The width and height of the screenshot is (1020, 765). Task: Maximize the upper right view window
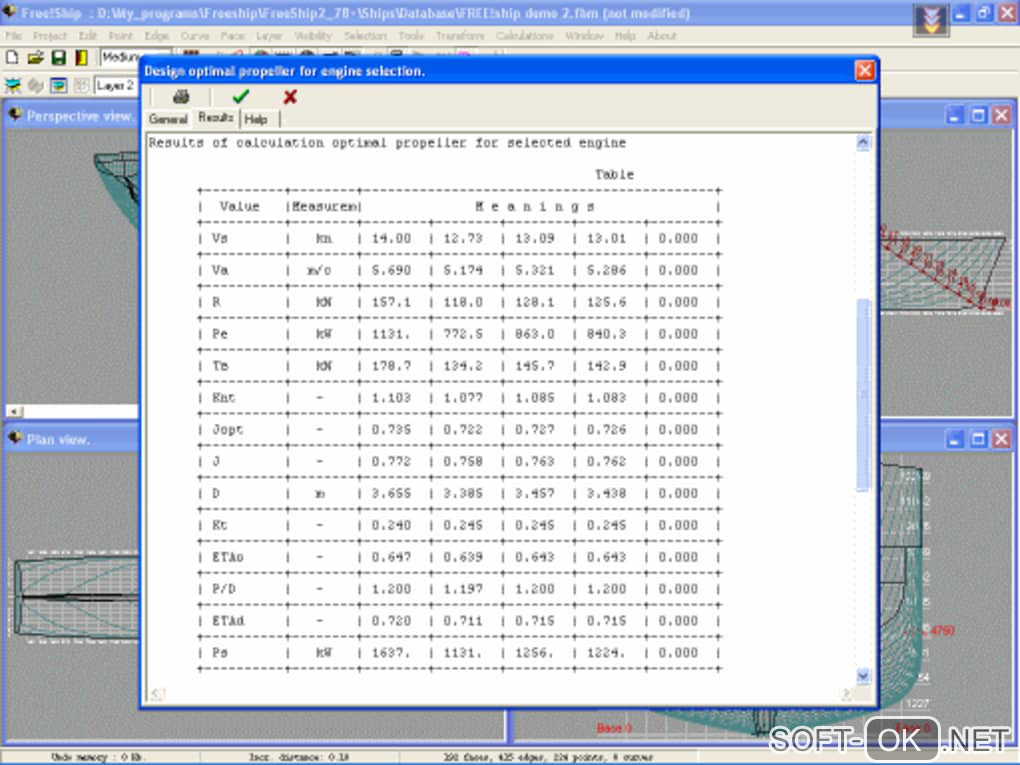978,116
